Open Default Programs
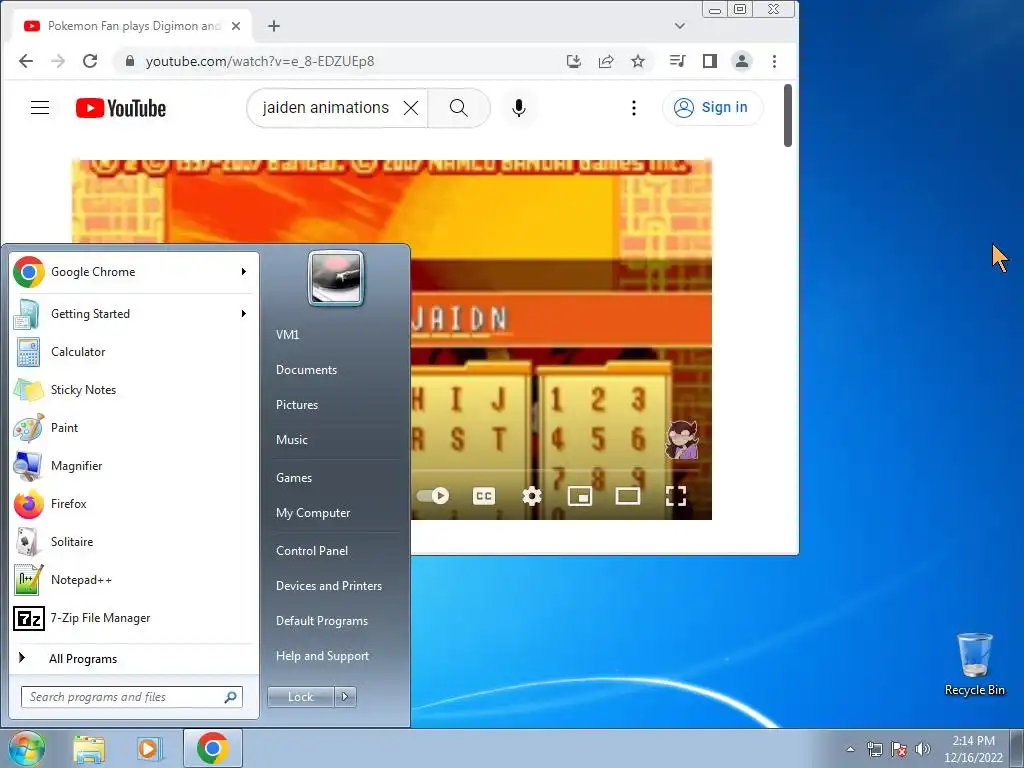This screenshot has height=768, width=1024. pos(321,621)
